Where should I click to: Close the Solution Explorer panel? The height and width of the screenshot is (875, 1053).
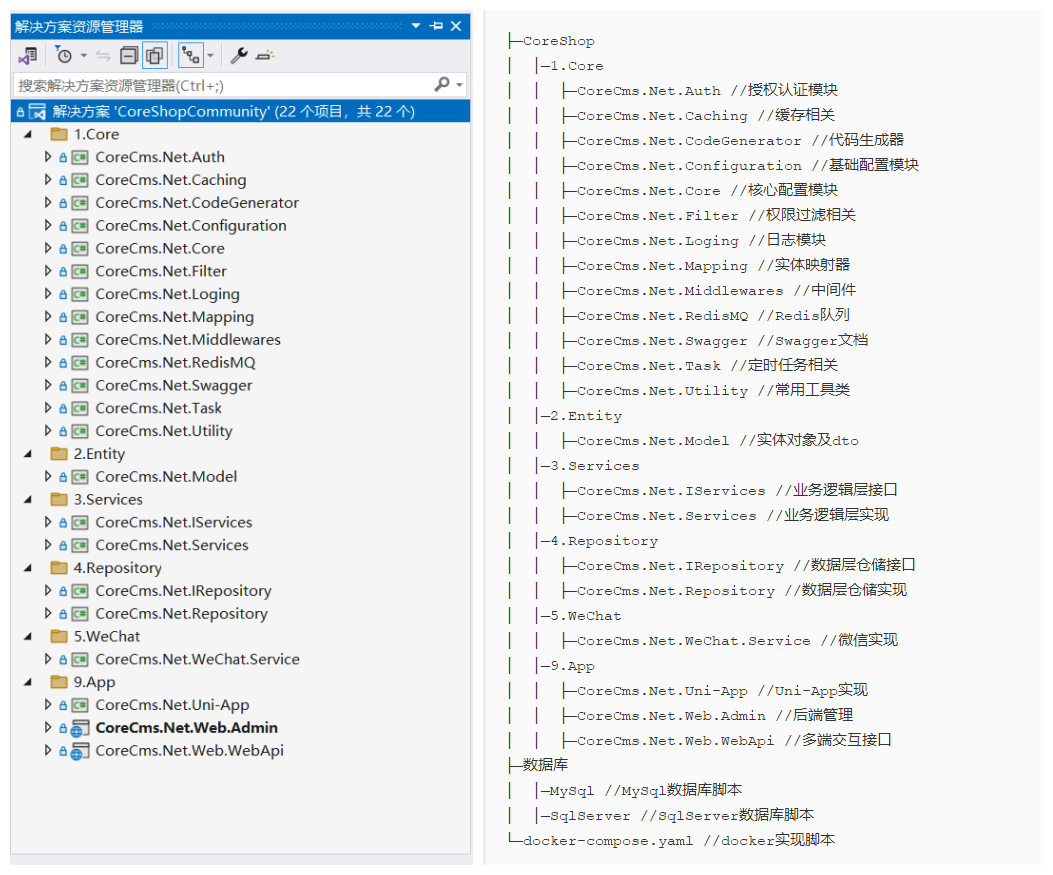456,26
